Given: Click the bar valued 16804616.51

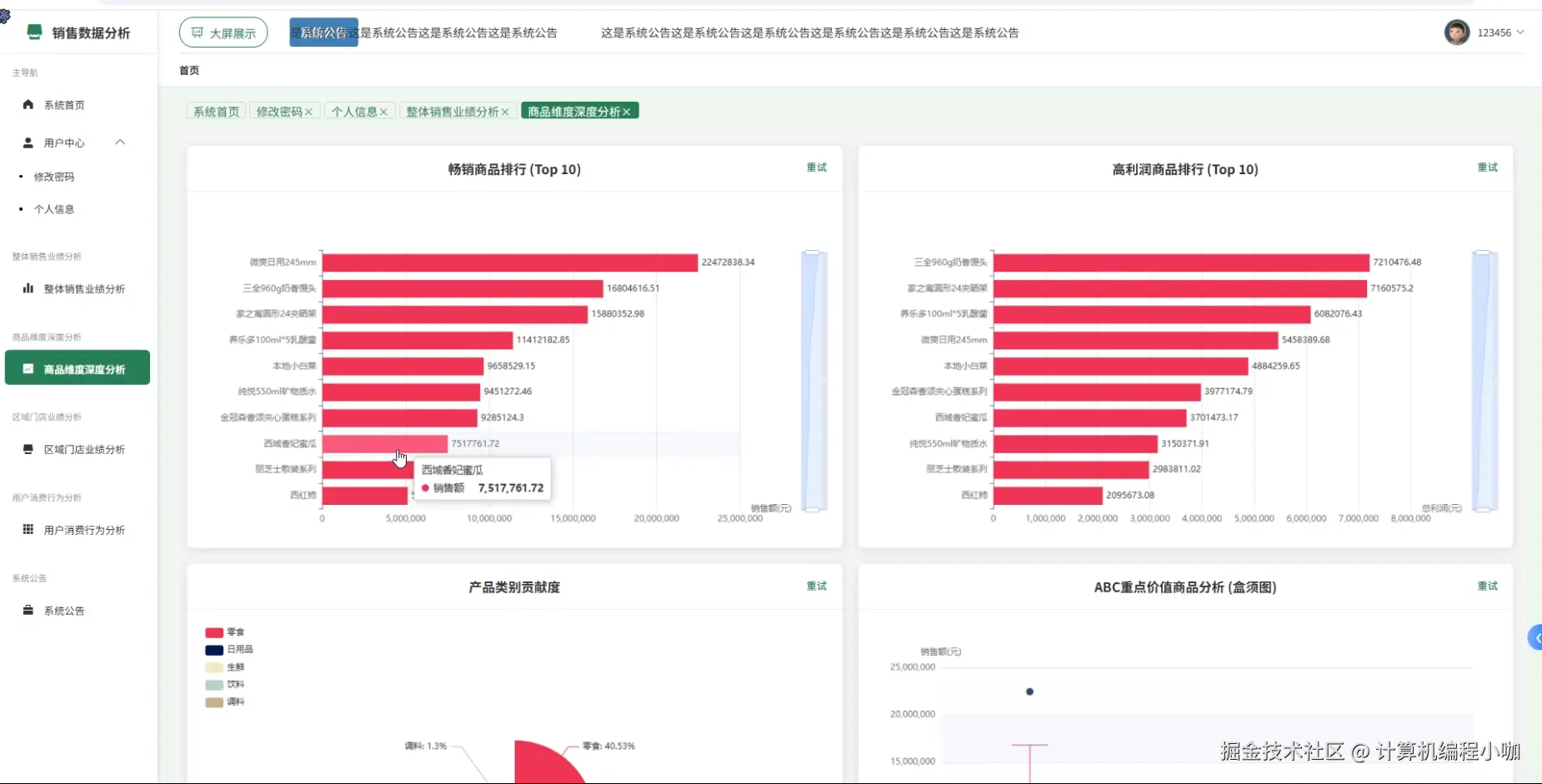Looking at the screenshot, I should [463, 288].
